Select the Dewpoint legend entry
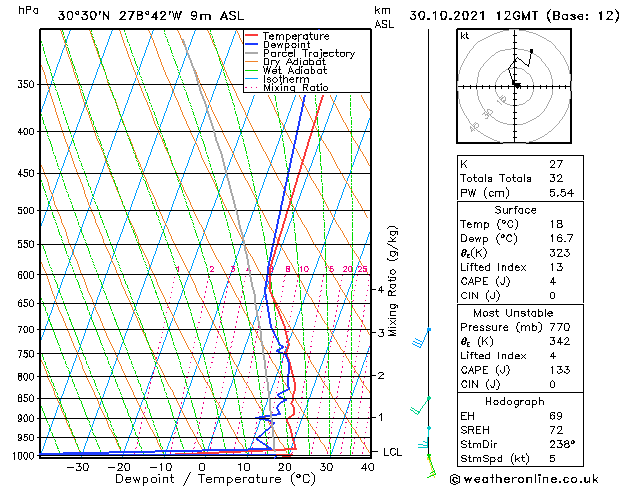 tap(286, 45)
